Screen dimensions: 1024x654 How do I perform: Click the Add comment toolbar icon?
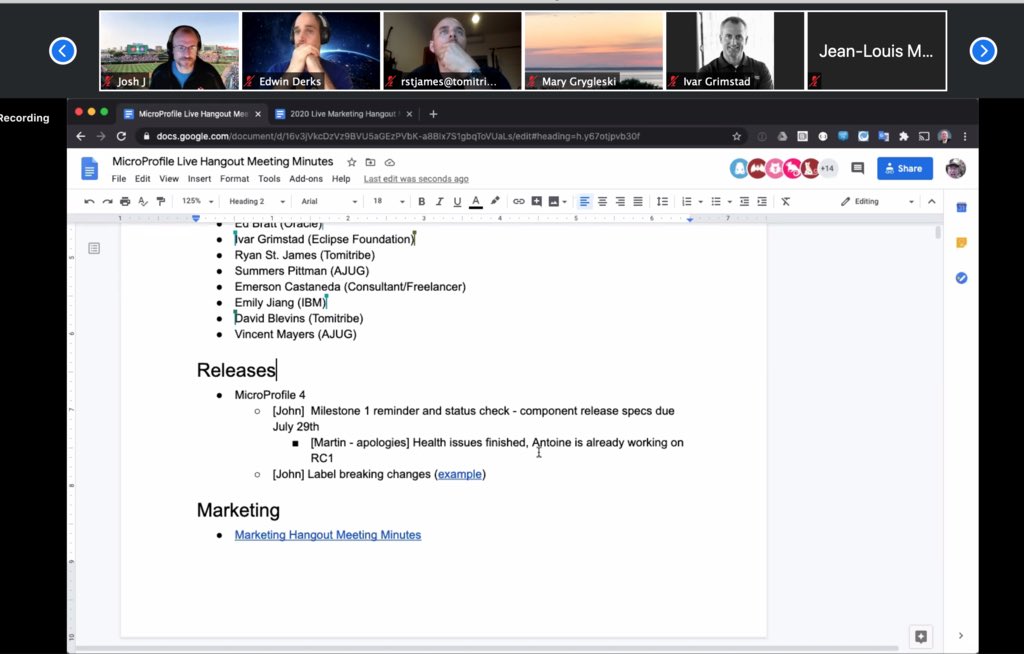pos(536,201)
